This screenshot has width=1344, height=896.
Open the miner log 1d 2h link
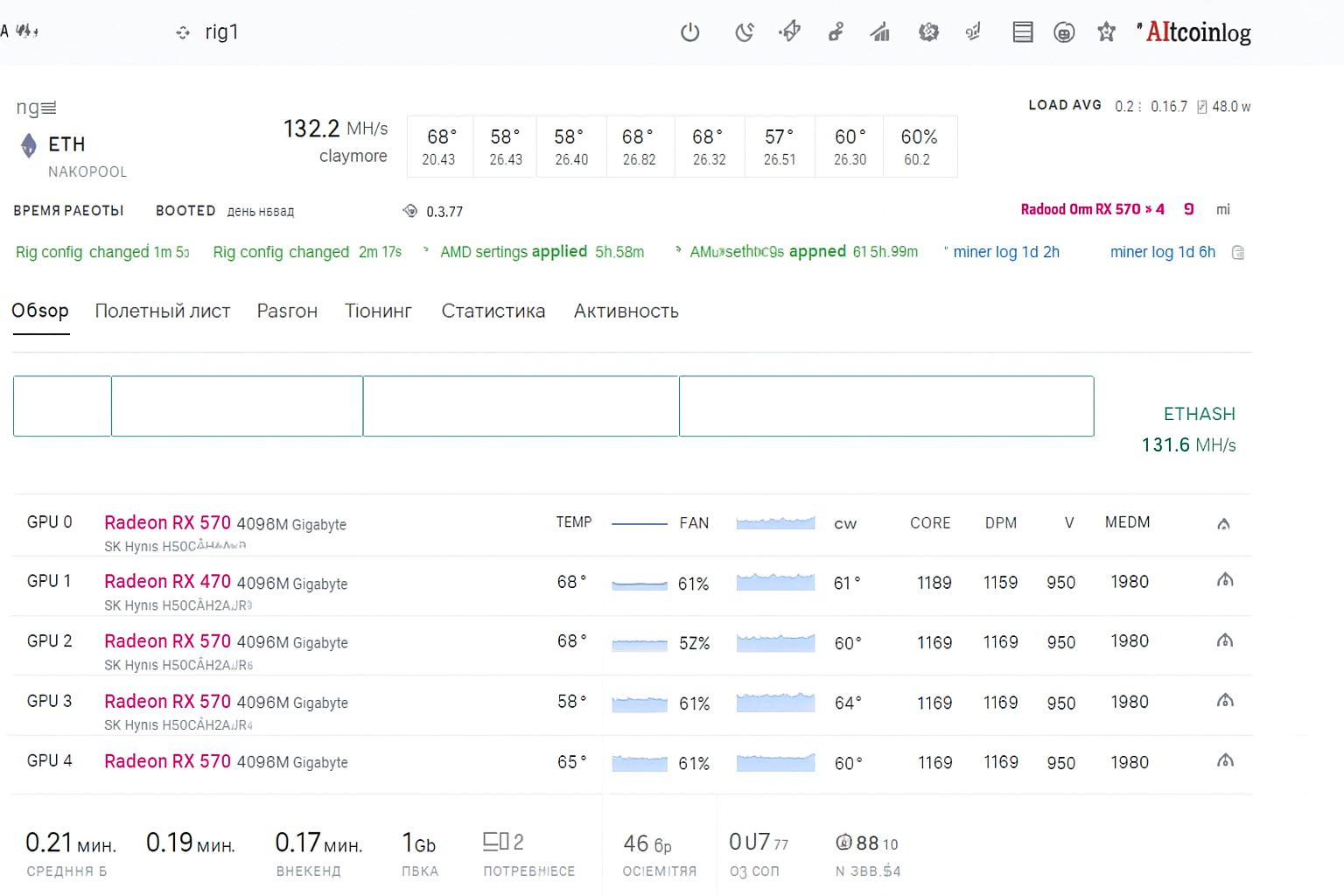coord(1005,252)
